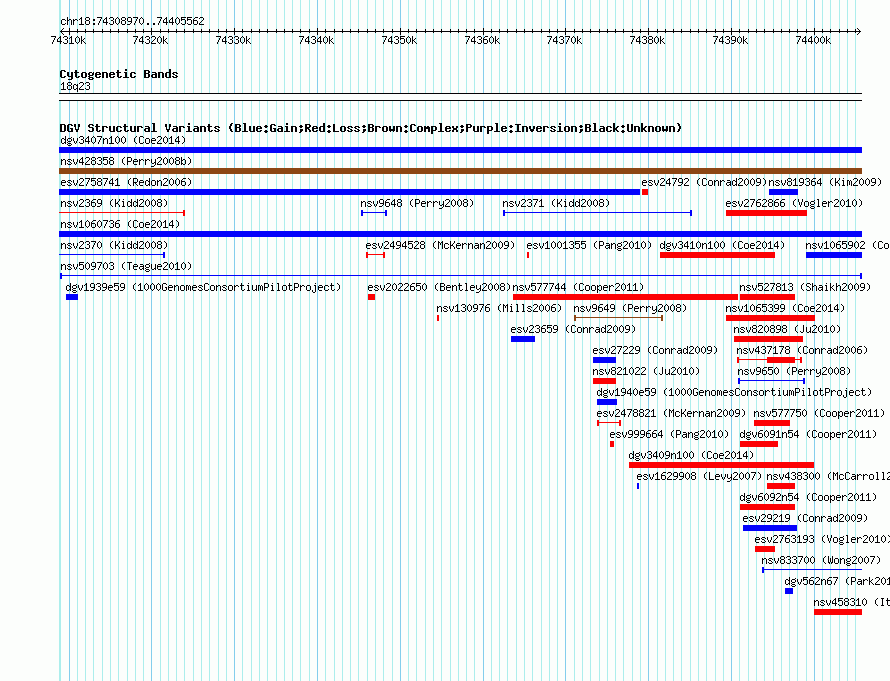Click the nsv821022 (Ju2010) red bar
Image resolution: width=890 pixels, height=681 pixels.
[x=604, y=381]
